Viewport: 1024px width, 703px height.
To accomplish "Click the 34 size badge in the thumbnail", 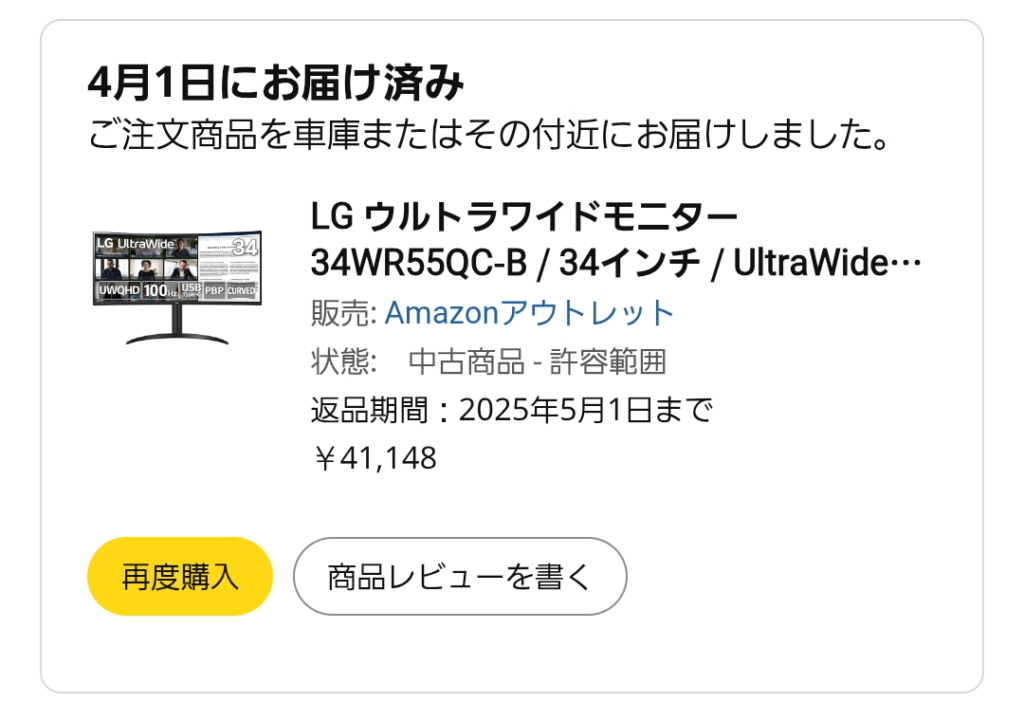I will click(245, 246).
